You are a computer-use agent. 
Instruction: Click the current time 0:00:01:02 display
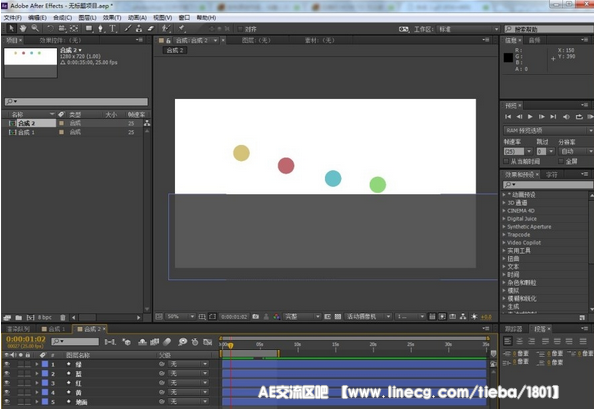(x=26, y=339)
